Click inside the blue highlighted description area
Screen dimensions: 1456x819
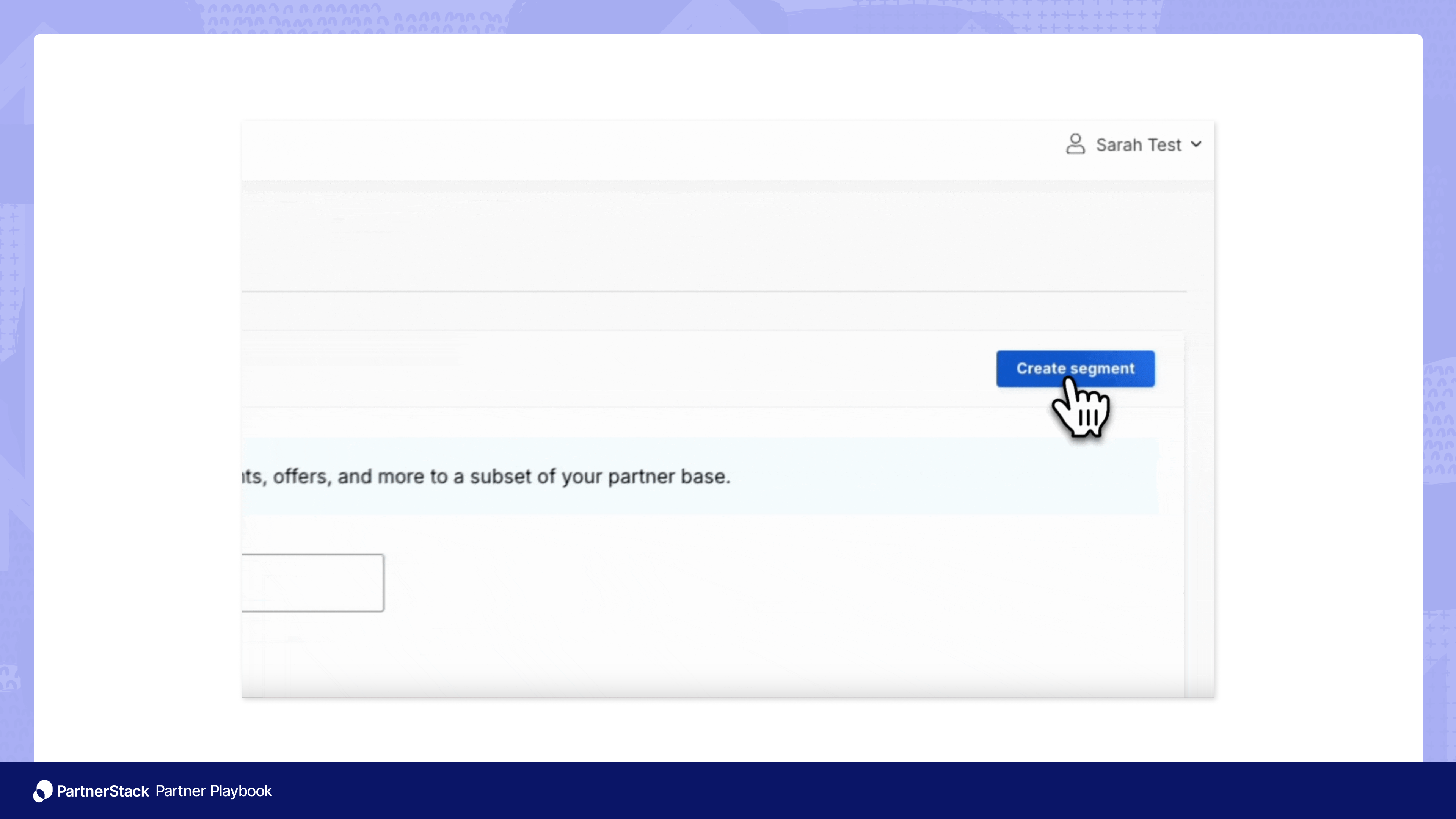678,476
